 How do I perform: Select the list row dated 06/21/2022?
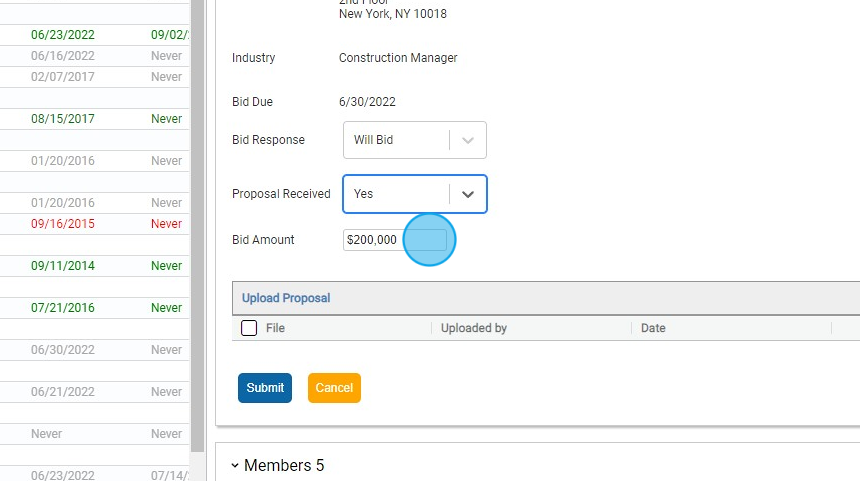pos(63,392)
